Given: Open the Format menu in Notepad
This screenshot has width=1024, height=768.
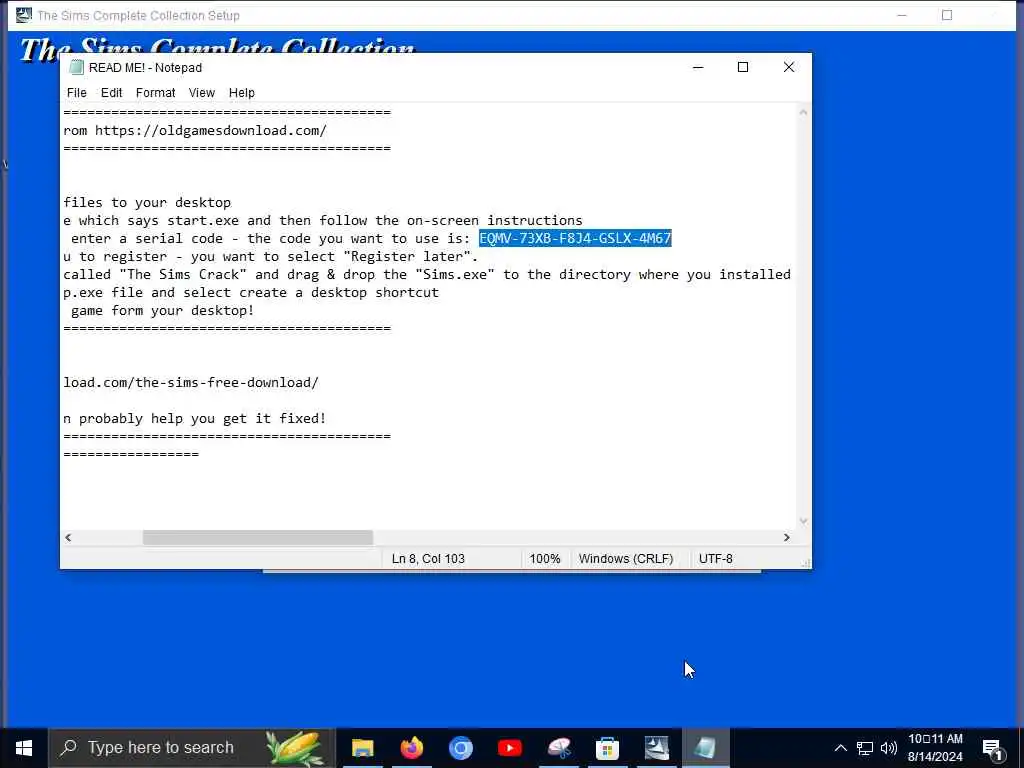Looking at the screenshot, I should tap(155, 93).
